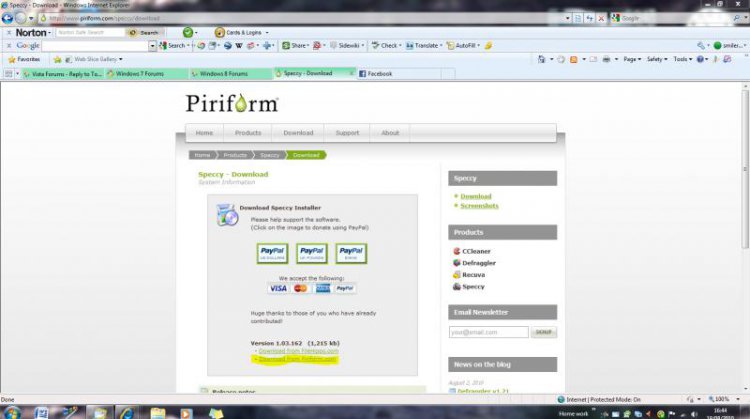The image size is (750, 419).
Task: Click the newsletter email input field
Action: (488, 332)
